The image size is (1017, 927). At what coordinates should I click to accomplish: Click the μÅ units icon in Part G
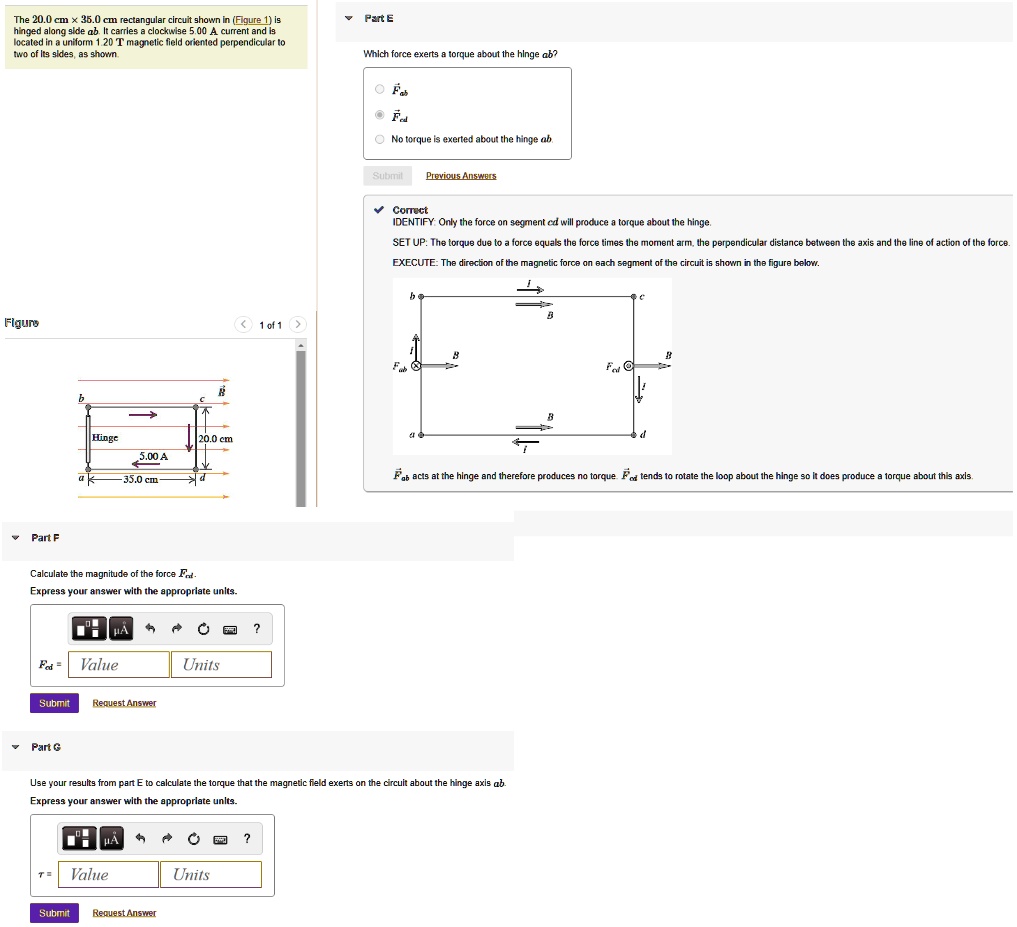coord(110,838)
